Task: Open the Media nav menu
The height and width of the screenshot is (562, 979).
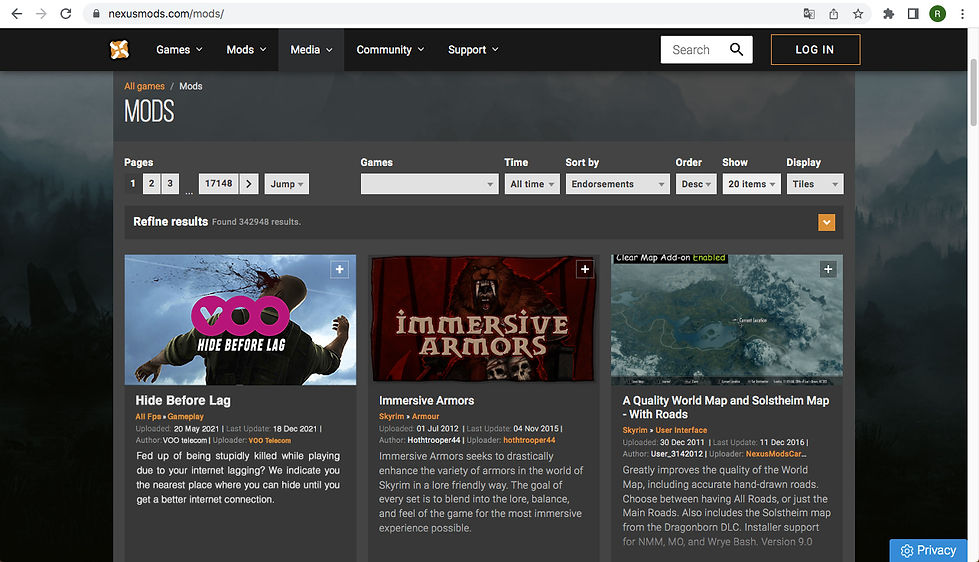Action: [x=311, y=49]
